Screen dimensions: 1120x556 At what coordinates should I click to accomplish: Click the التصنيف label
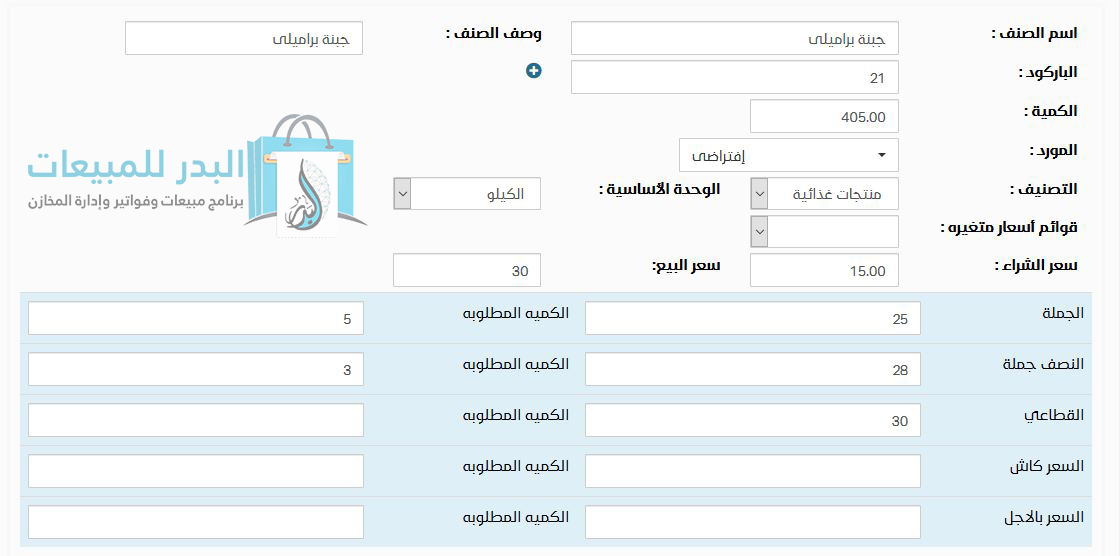(x=1044, y=189)
